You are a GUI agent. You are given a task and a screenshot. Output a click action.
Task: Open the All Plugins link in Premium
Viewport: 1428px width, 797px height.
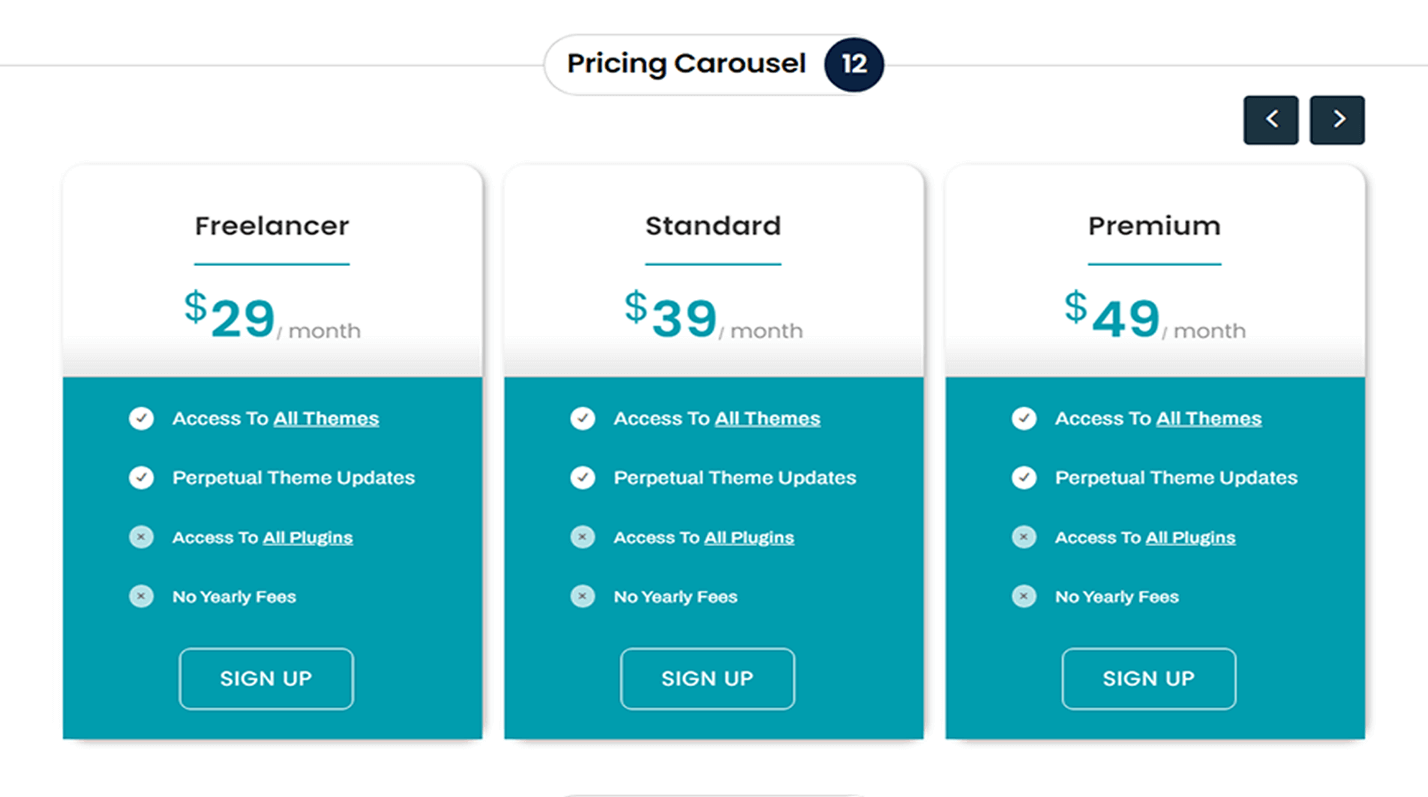(1190, 538)
